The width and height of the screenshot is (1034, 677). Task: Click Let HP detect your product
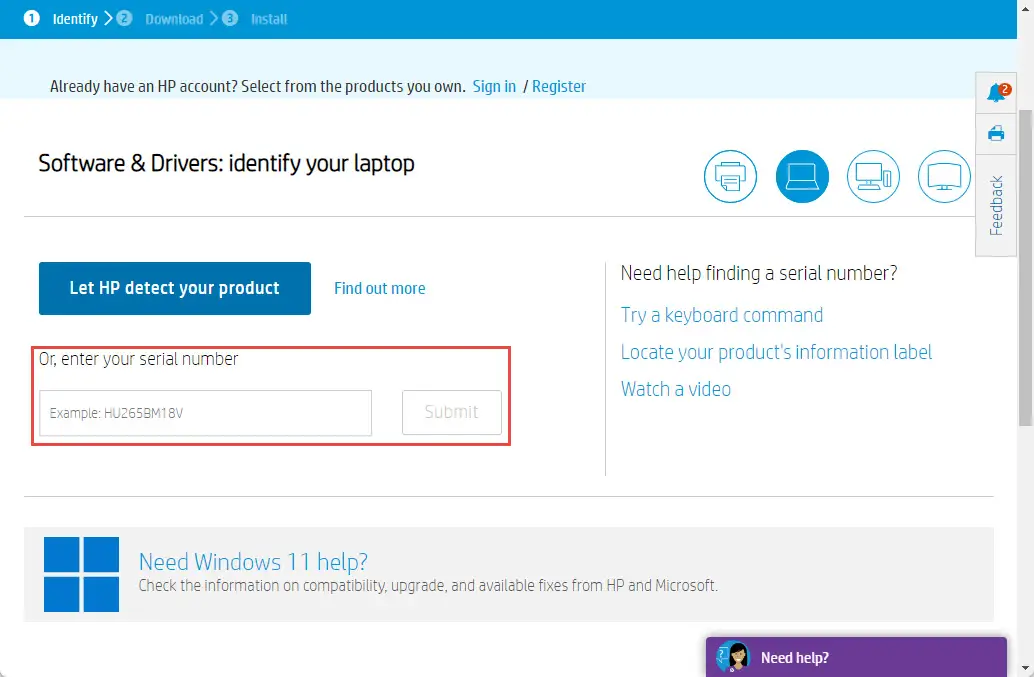pyautogui.click(x=175, y=288)
